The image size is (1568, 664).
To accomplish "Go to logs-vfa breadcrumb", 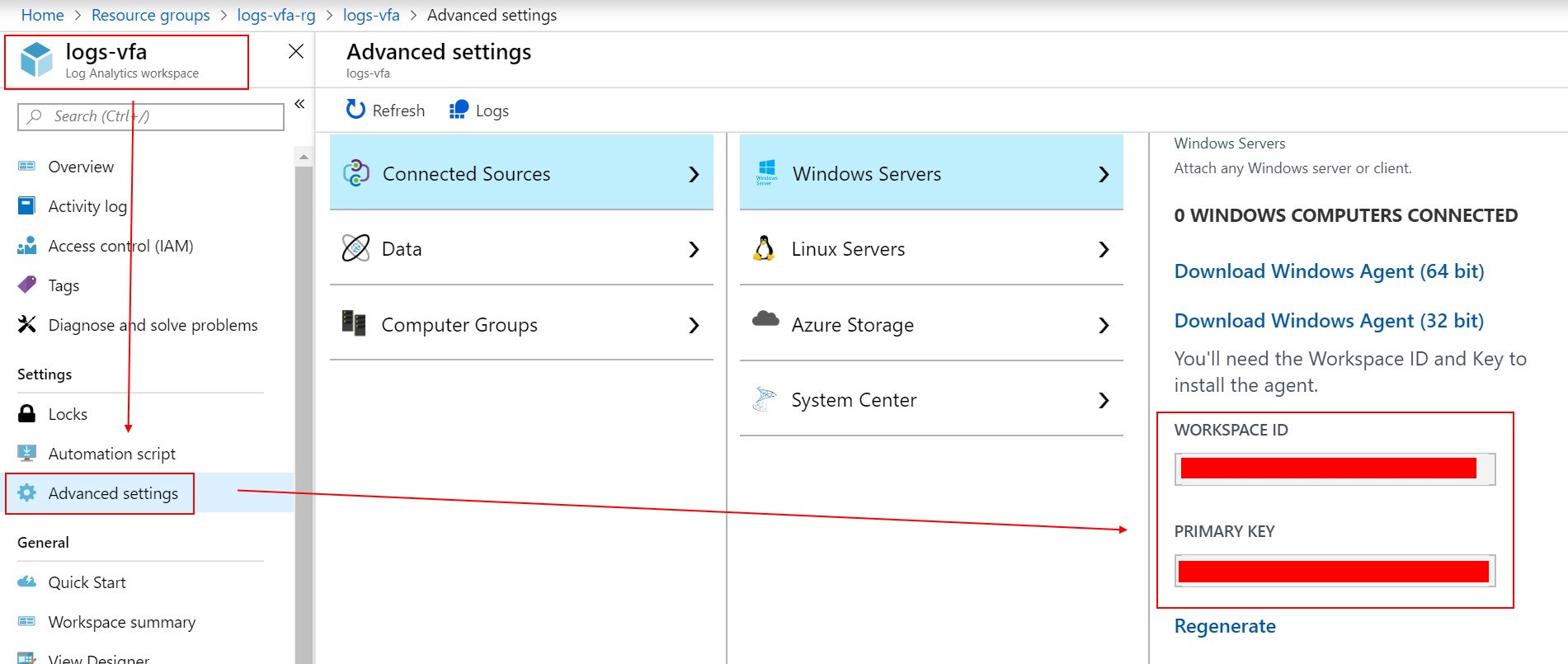I will pos(371,15).
